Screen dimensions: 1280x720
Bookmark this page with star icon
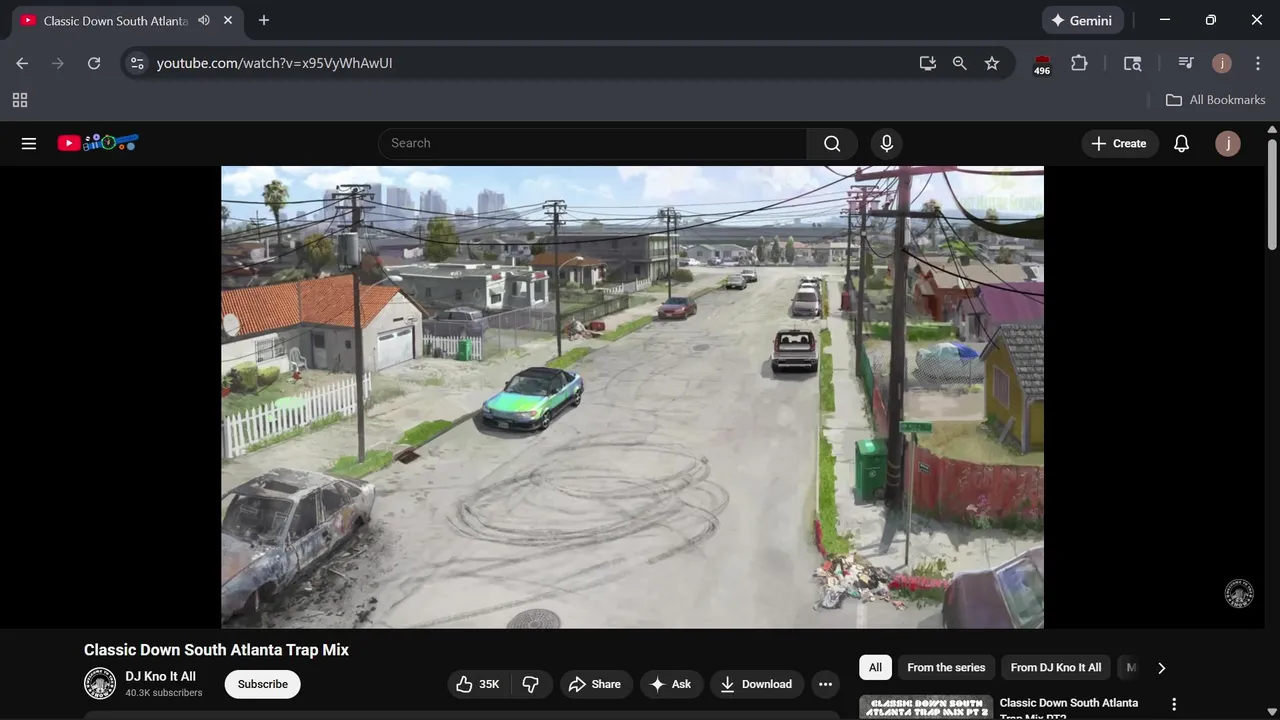click(992, 63)
